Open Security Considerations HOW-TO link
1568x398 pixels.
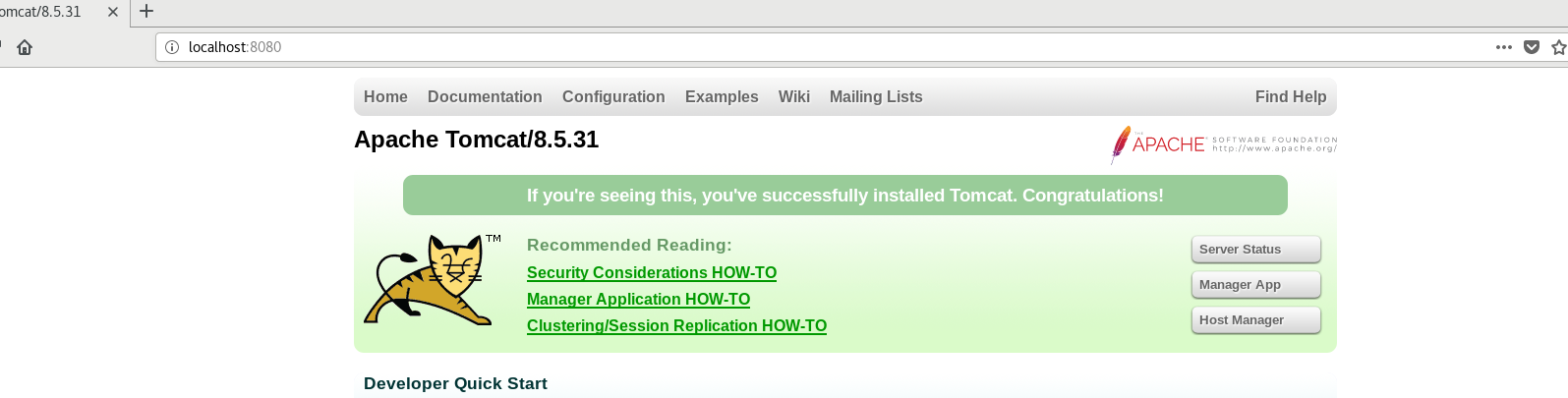pyautogui.click(x=652, y=273)
